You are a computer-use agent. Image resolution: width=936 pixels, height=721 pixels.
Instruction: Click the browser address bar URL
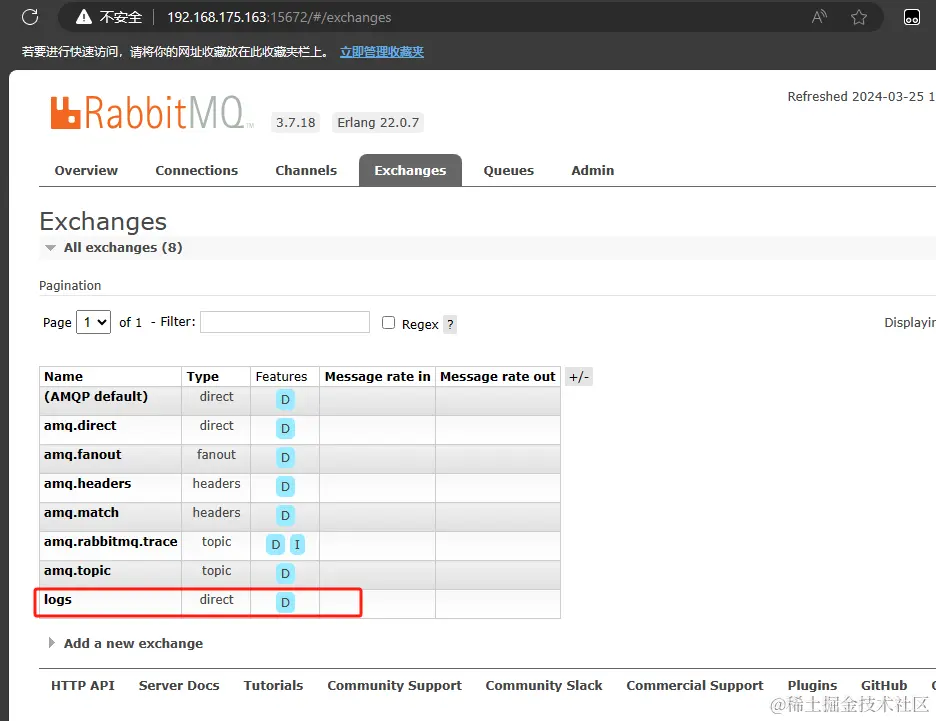(279, 17)
